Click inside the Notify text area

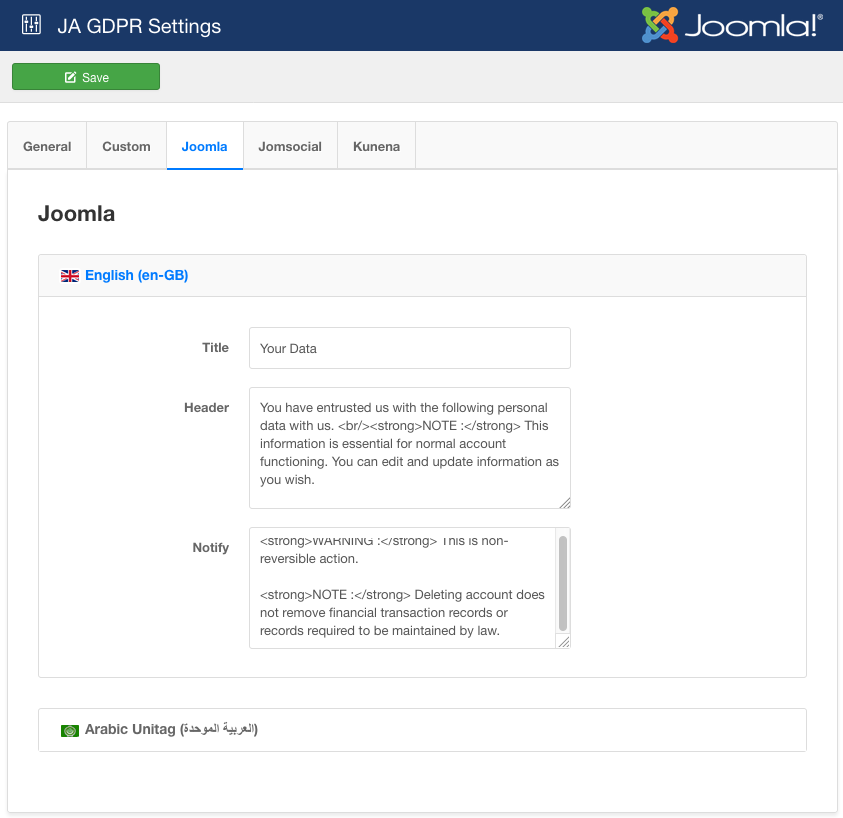coord(400,588)
